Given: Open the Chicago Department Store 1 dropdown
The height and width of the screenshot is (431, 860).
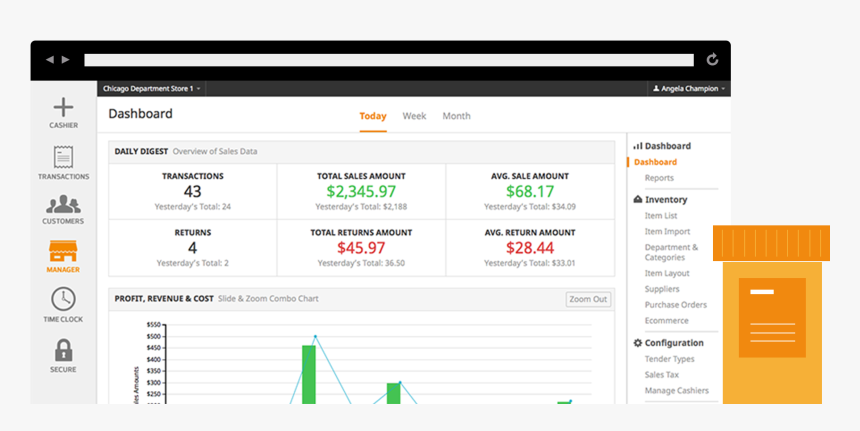Looking at the screenshot, I should (151, 88).
